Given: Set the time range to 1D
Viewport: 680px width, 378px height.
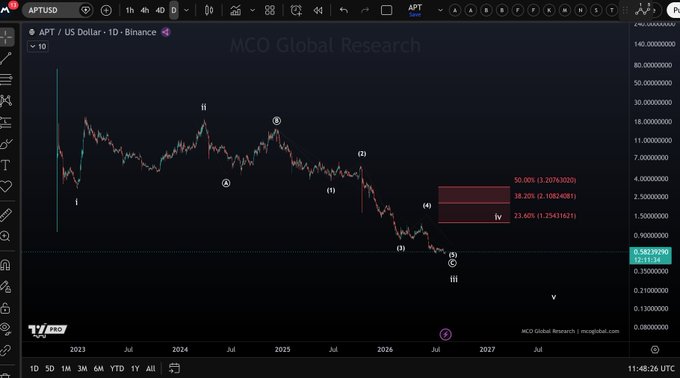Looking at the screenshot, I should [x=34, y=368].
